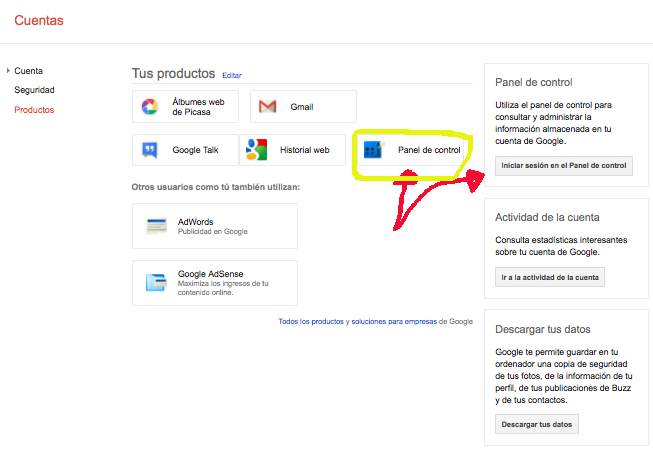The width and height of the screenshot is (653, 452).
Task: Click the AdWords icon
Action: point(157,226)
